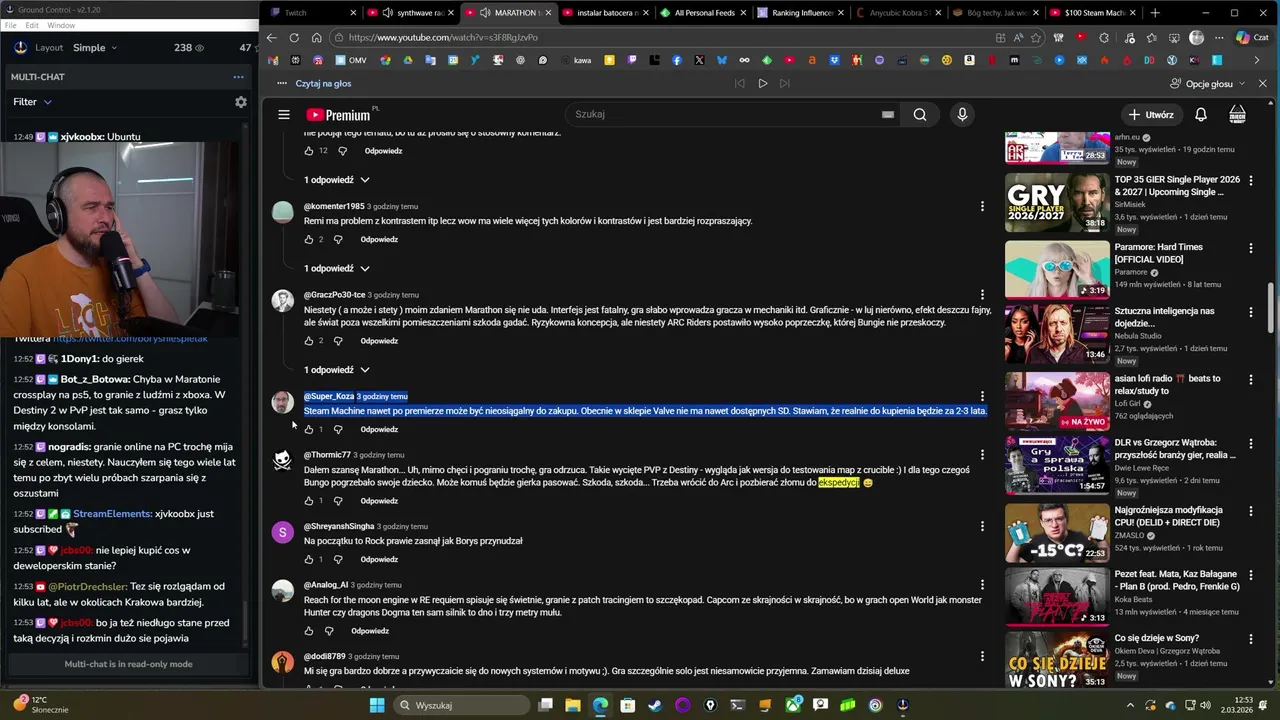This screenshot has width=1280, height=720.
Task: Open the Utwórz create menu
Action: 1151,115
